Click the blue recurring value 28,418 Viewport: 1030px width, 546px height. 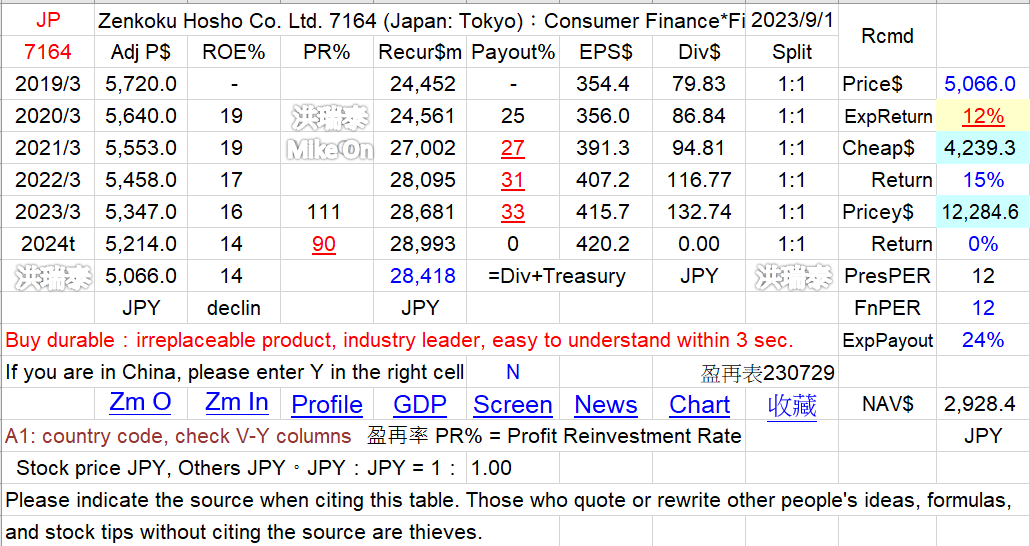coord(422,276)
